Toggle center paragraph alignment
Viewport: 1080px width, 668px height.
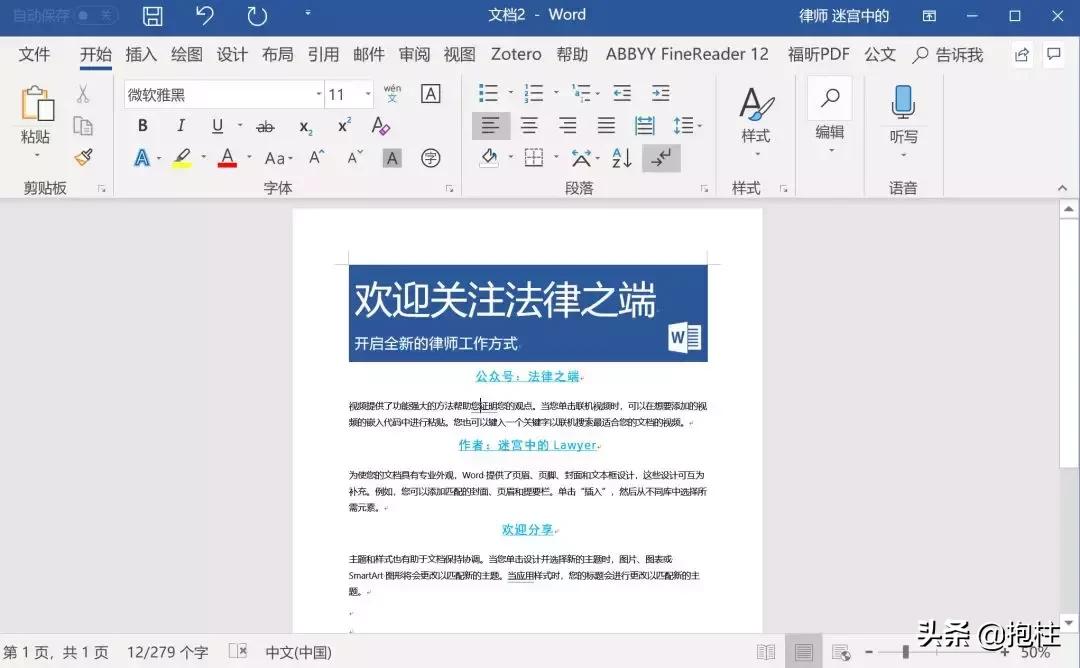click(x=529, y=125)
